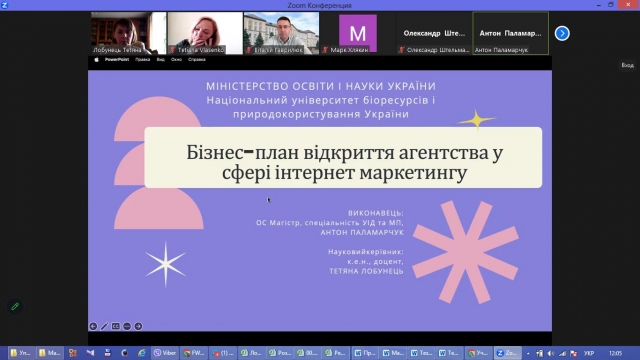Change the УКР input language indicator

pyautogui.click(x=589, y=353)
